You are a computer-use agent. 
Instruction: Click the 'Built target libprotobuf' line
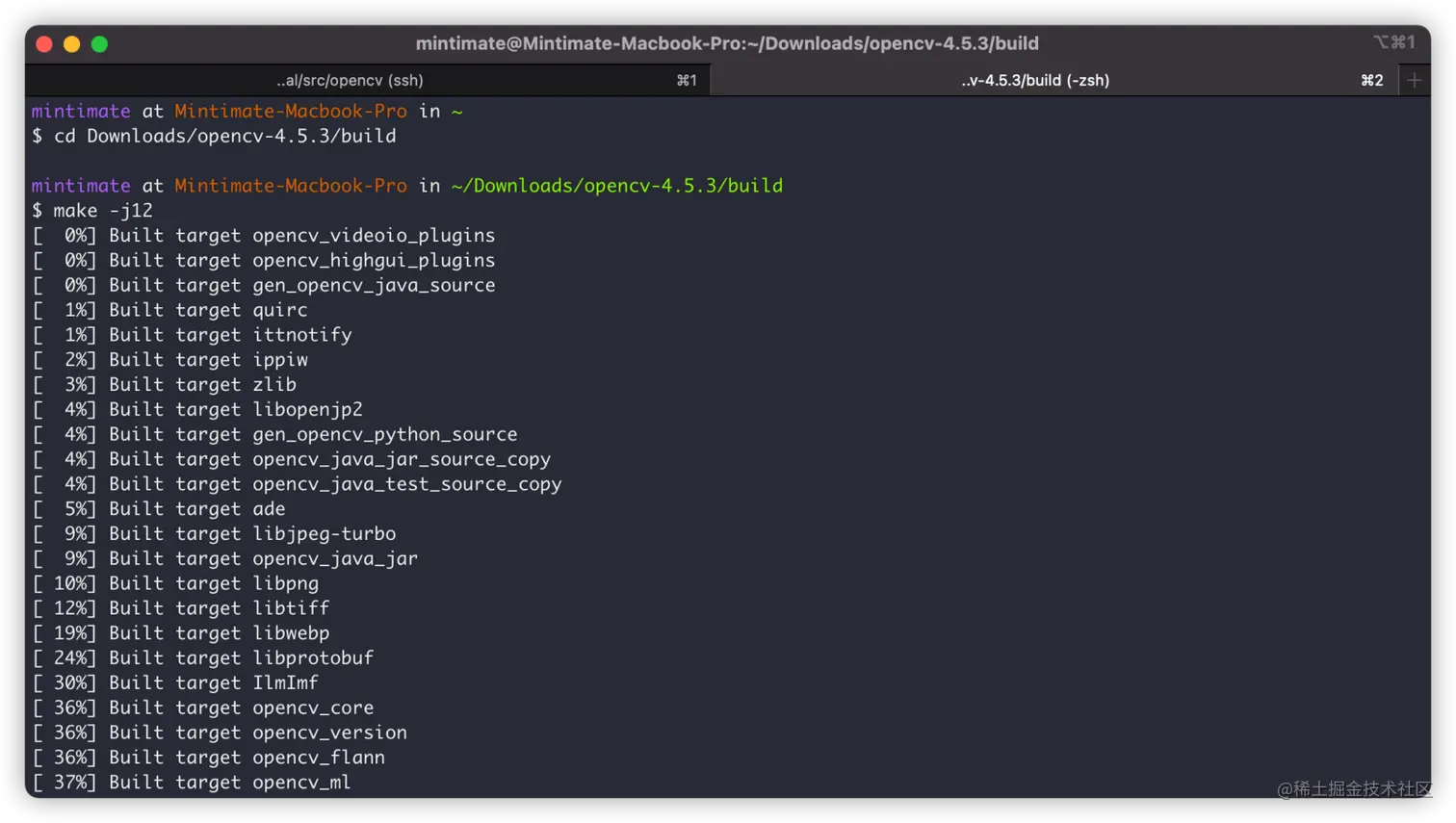(x=203, y=657)
